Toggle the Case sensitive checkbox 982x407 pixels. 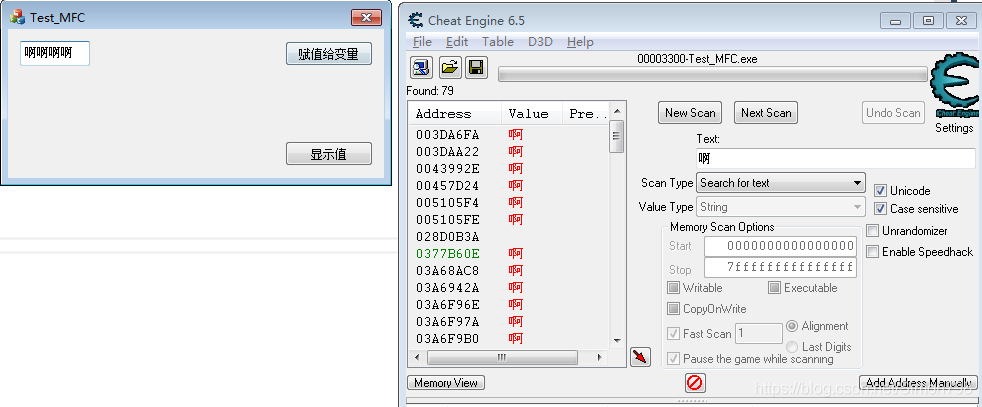point(881,209)
